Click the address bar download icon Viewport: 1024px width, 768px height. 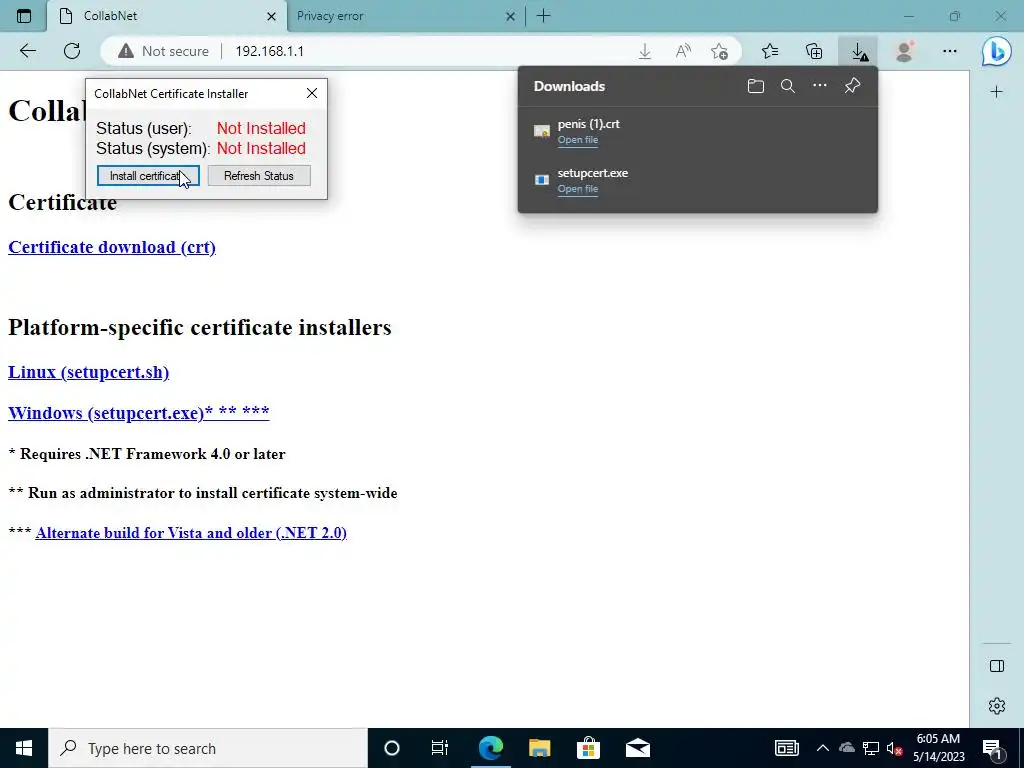645,51
